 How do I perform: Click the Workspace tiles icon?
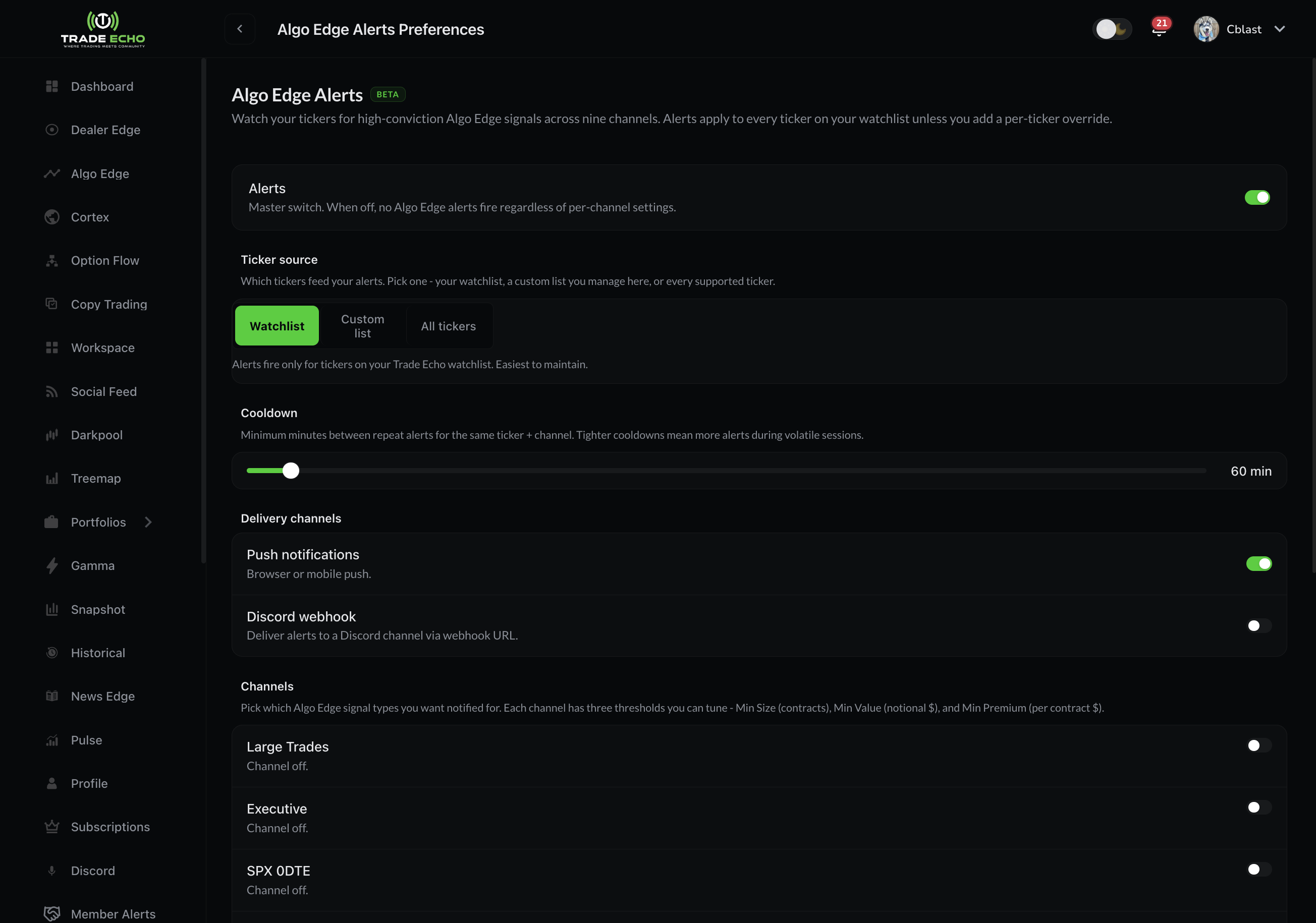[x=51, y=348]
